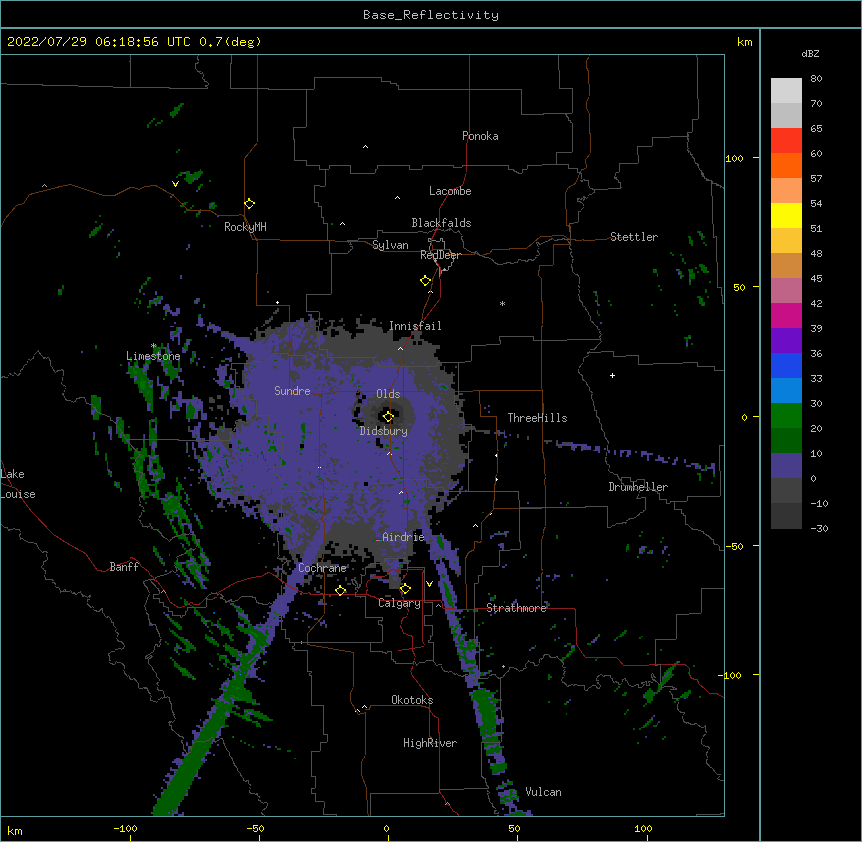
Task: Click the yellow diamond marker beside RockyMH
Action: point(250,204)
